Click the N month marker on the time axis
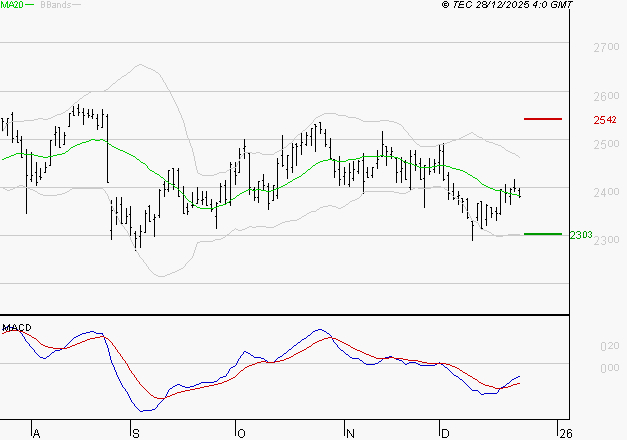Screen dimensions: 627x440 [350, 434]
